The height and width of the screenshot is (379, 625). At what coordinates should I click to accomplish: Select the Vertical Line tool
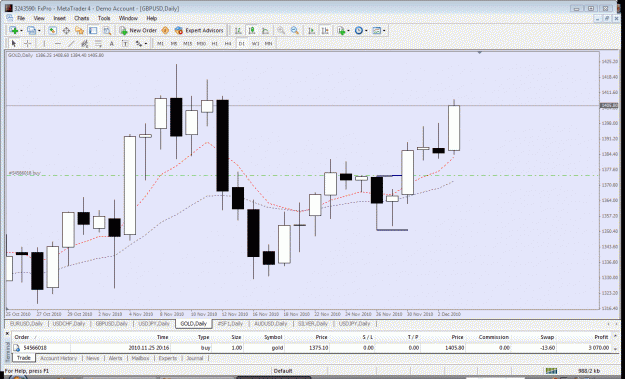click(x=44, y=43)
